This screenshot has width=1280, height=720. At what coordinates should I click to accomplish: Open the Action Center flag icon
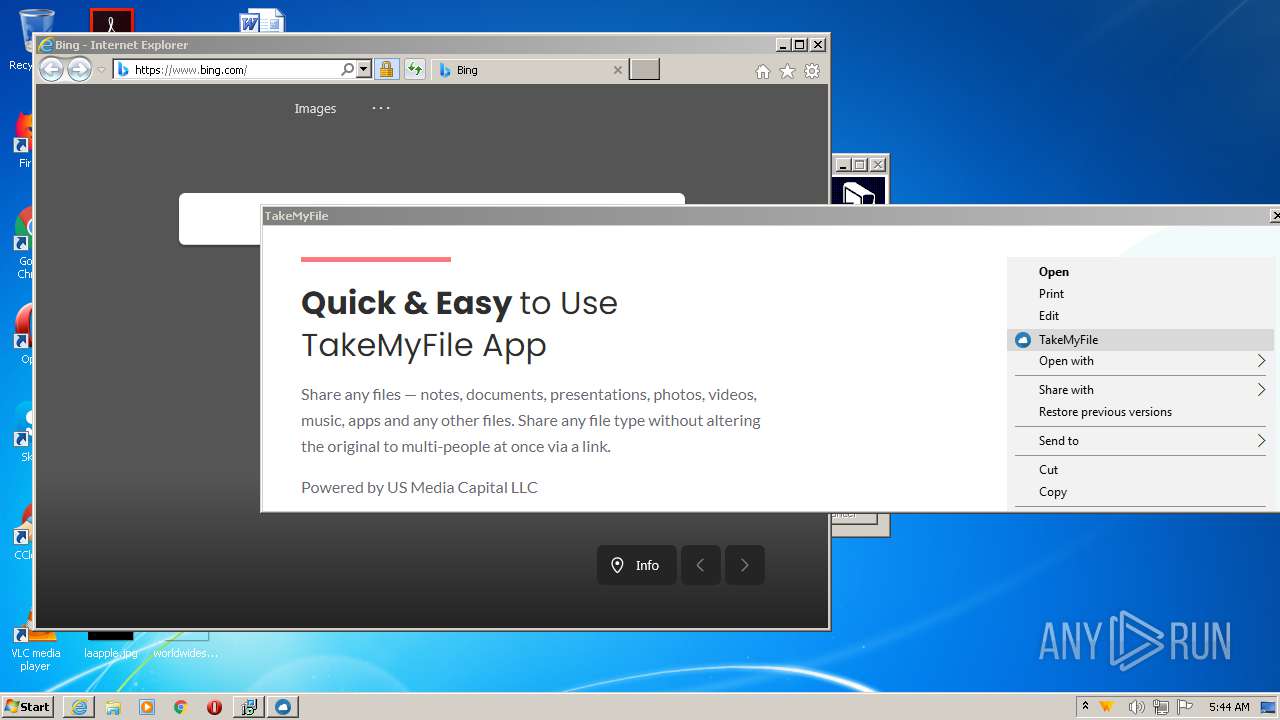[1184, 707]
